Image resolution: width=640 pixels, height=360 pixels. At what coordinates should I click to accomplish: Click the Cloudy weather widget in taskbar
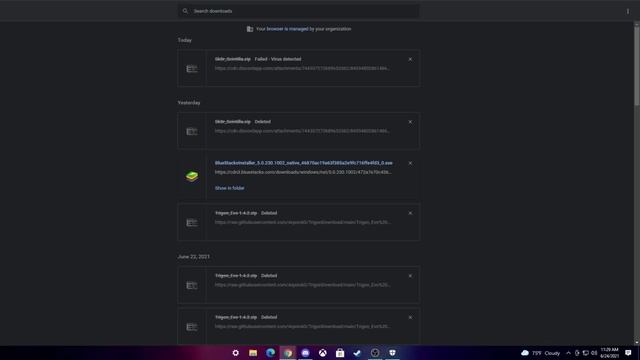coord(540,353)
